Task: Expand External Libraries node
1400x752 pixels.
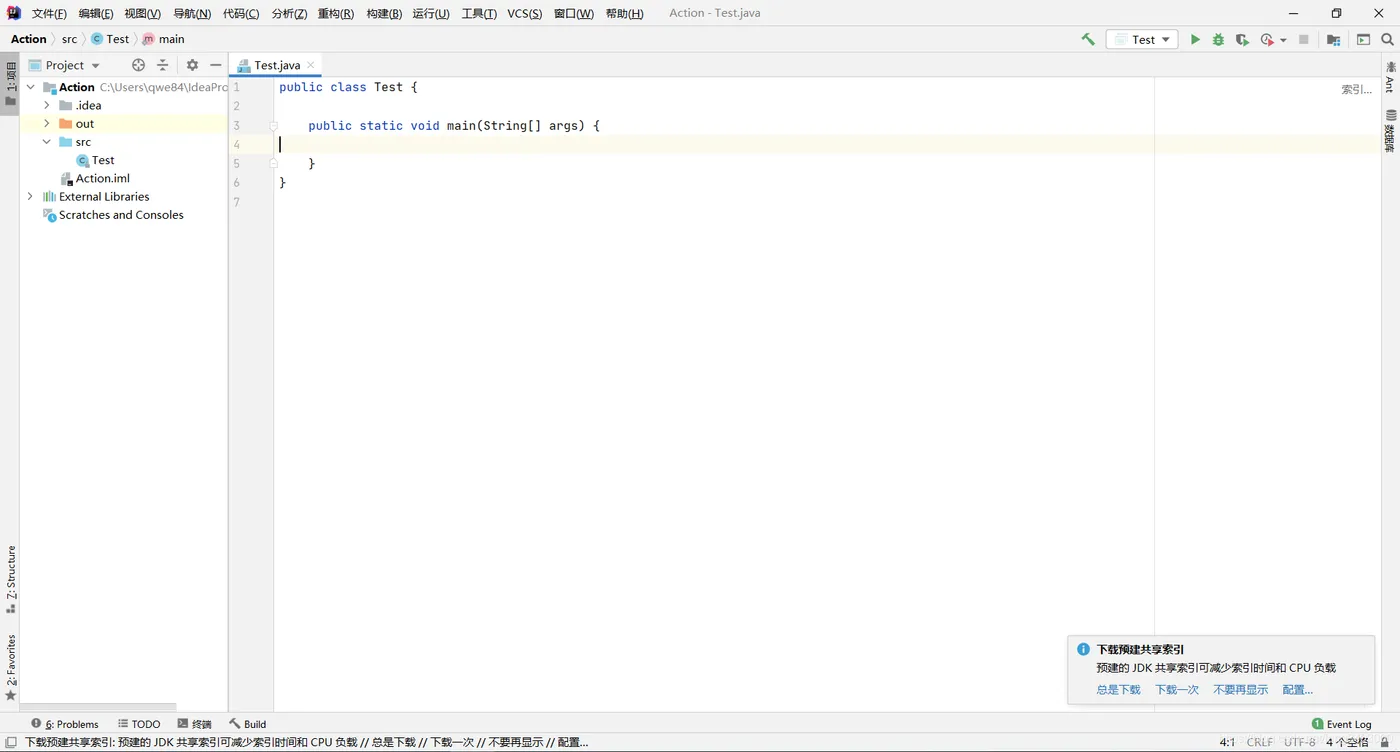Action: (30, 196)
